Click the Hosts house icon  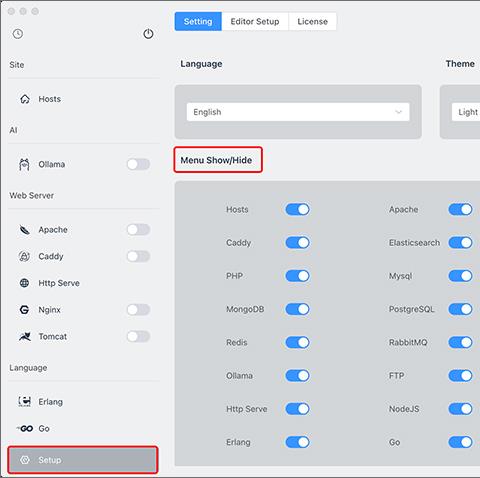pyautogui.click(x=25, y=99)
